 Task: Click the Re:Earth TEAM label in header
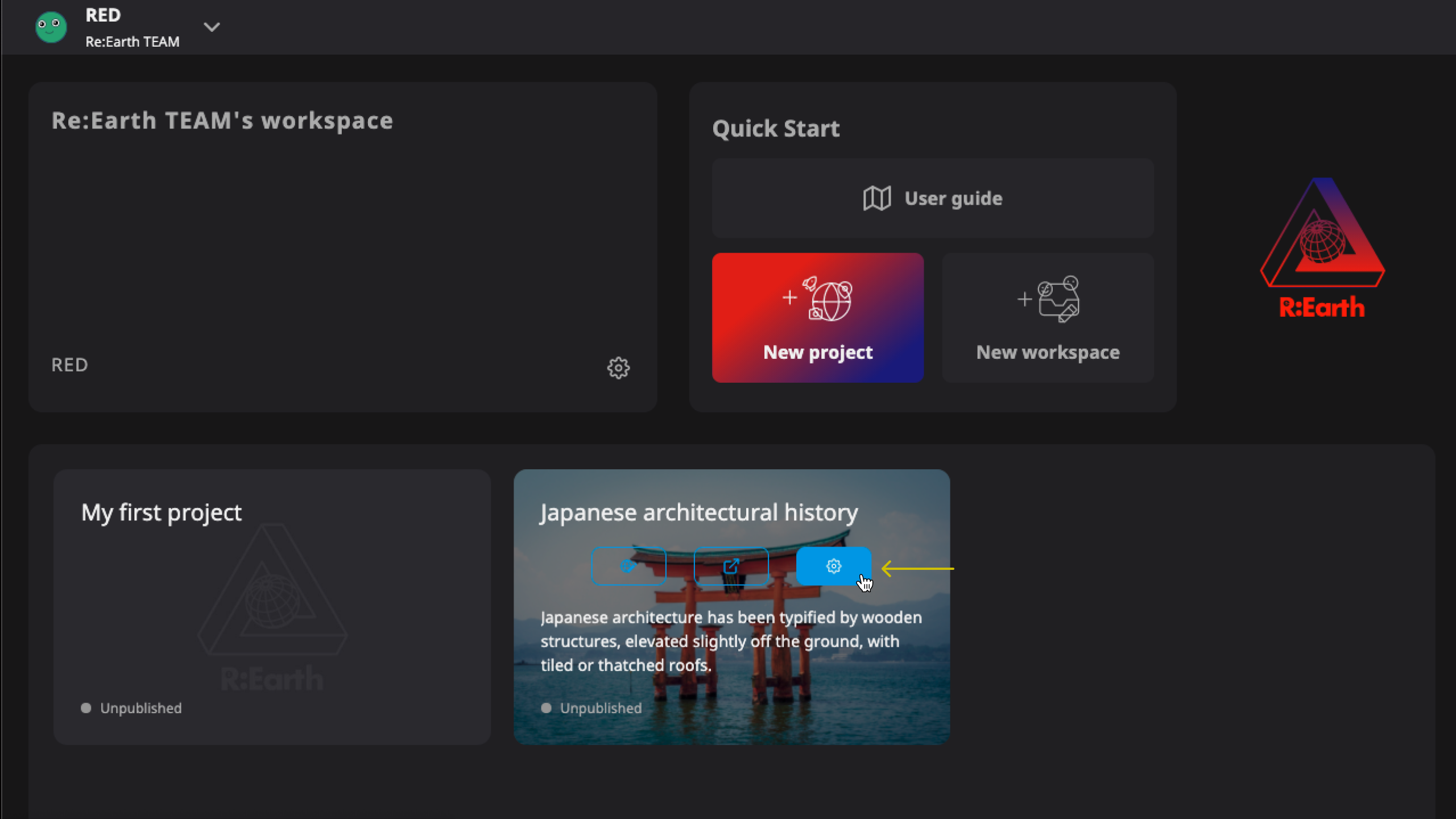tap(133, 42)
